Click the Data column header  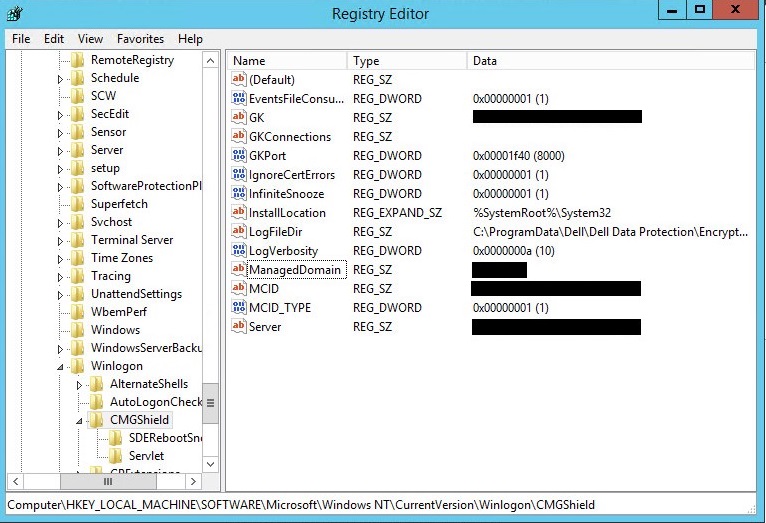(x=611, y=61)
